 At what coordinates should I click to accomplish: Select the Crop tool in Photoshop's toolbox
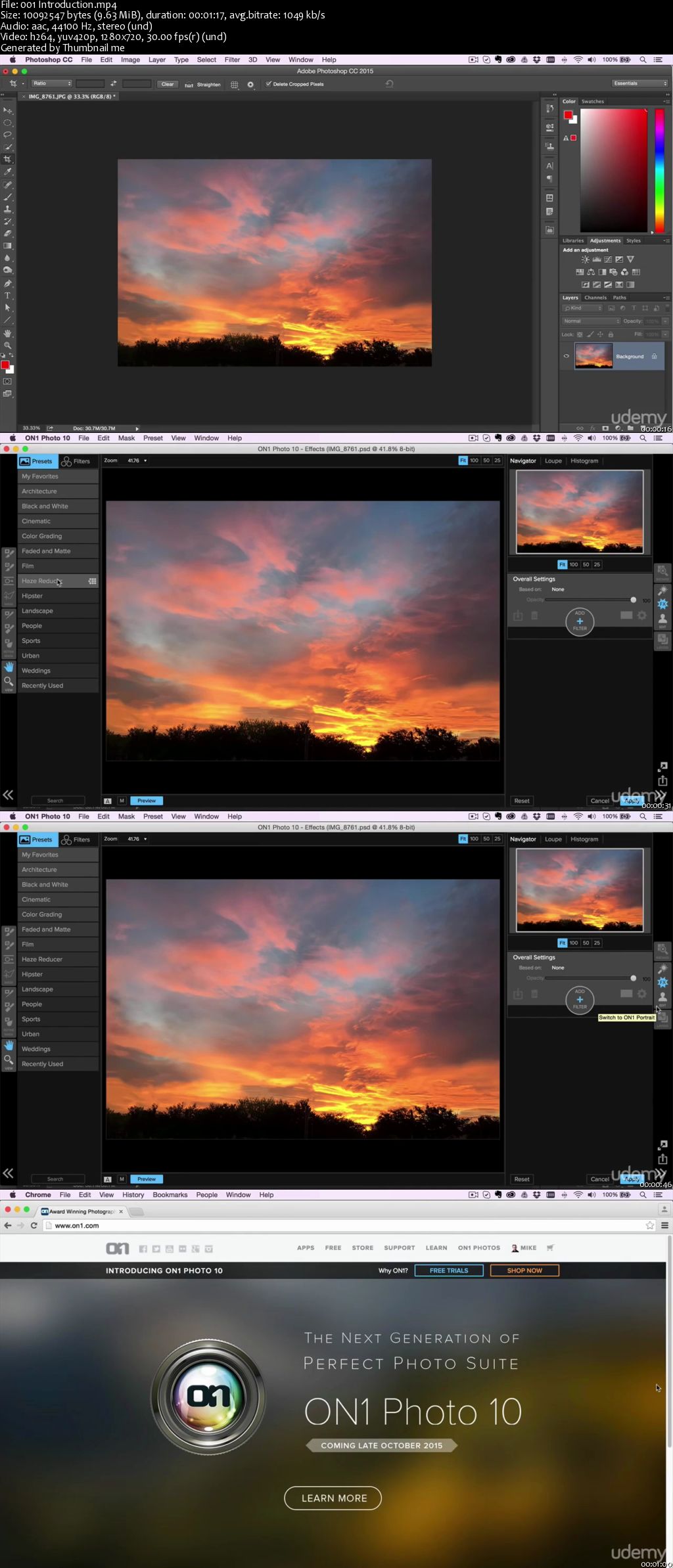point(8,159)
